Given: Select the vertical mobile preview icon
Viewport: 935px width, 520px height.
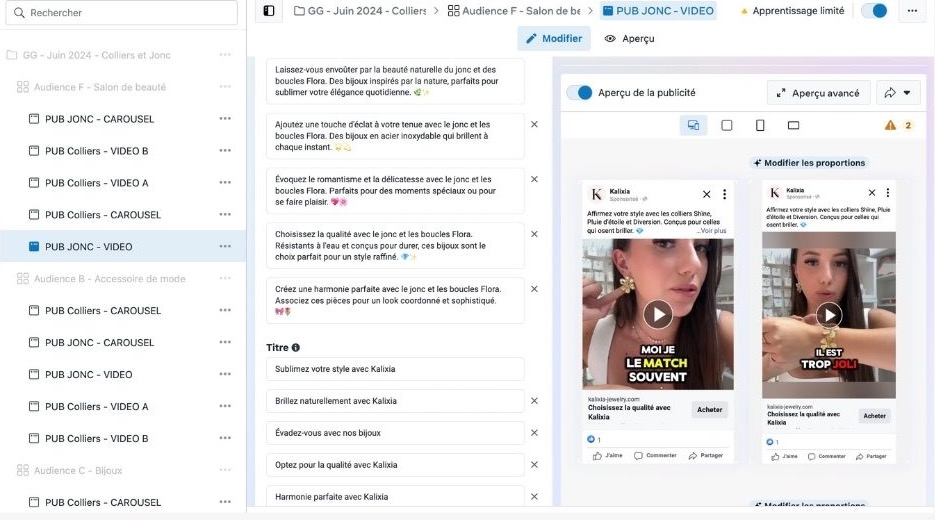Looking at the screenshot, I should click(x=760, y=125).
